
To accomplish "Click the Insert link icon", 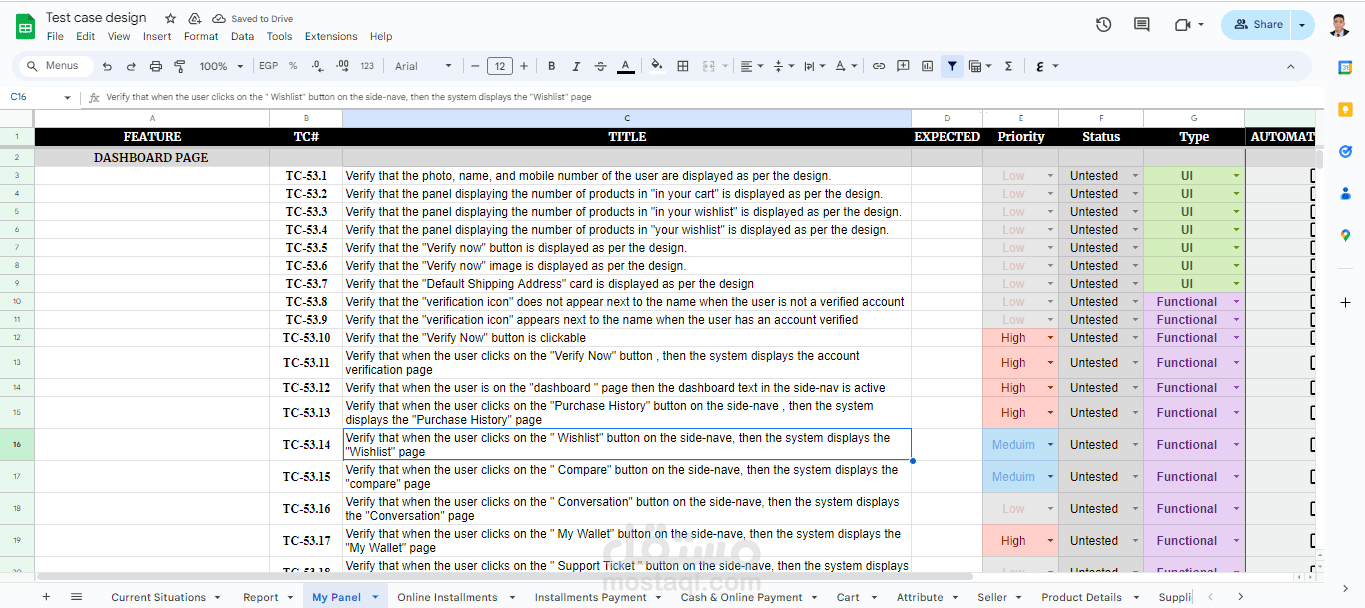I will coord(879,66).
